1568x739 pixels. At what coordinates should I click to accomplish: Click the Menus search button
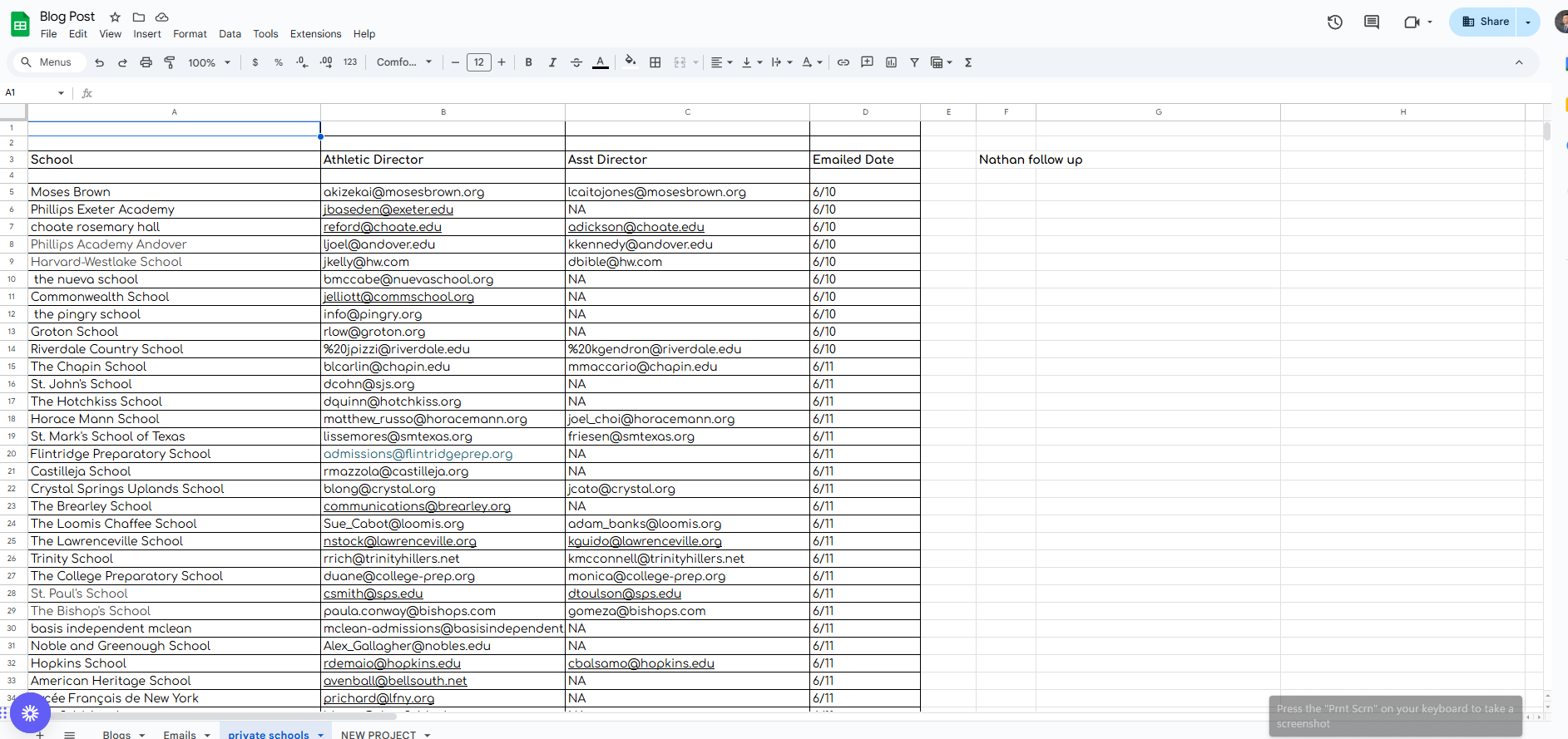(47, 62)
